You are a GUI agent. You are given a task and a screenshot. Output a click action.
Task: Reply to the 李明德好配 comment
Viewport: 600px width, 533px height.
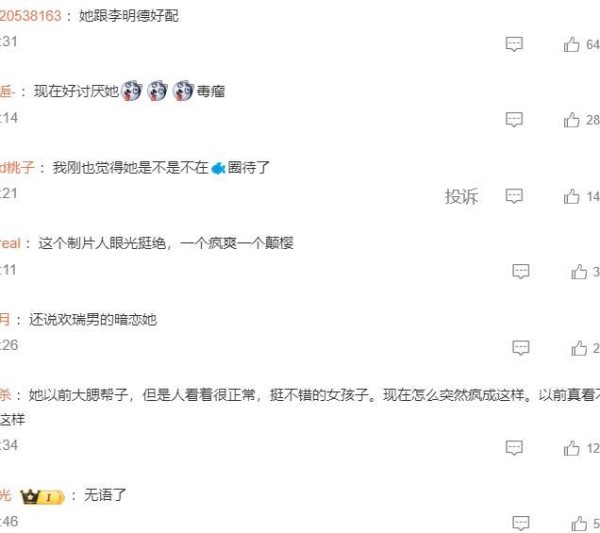(x=514, y=44)
